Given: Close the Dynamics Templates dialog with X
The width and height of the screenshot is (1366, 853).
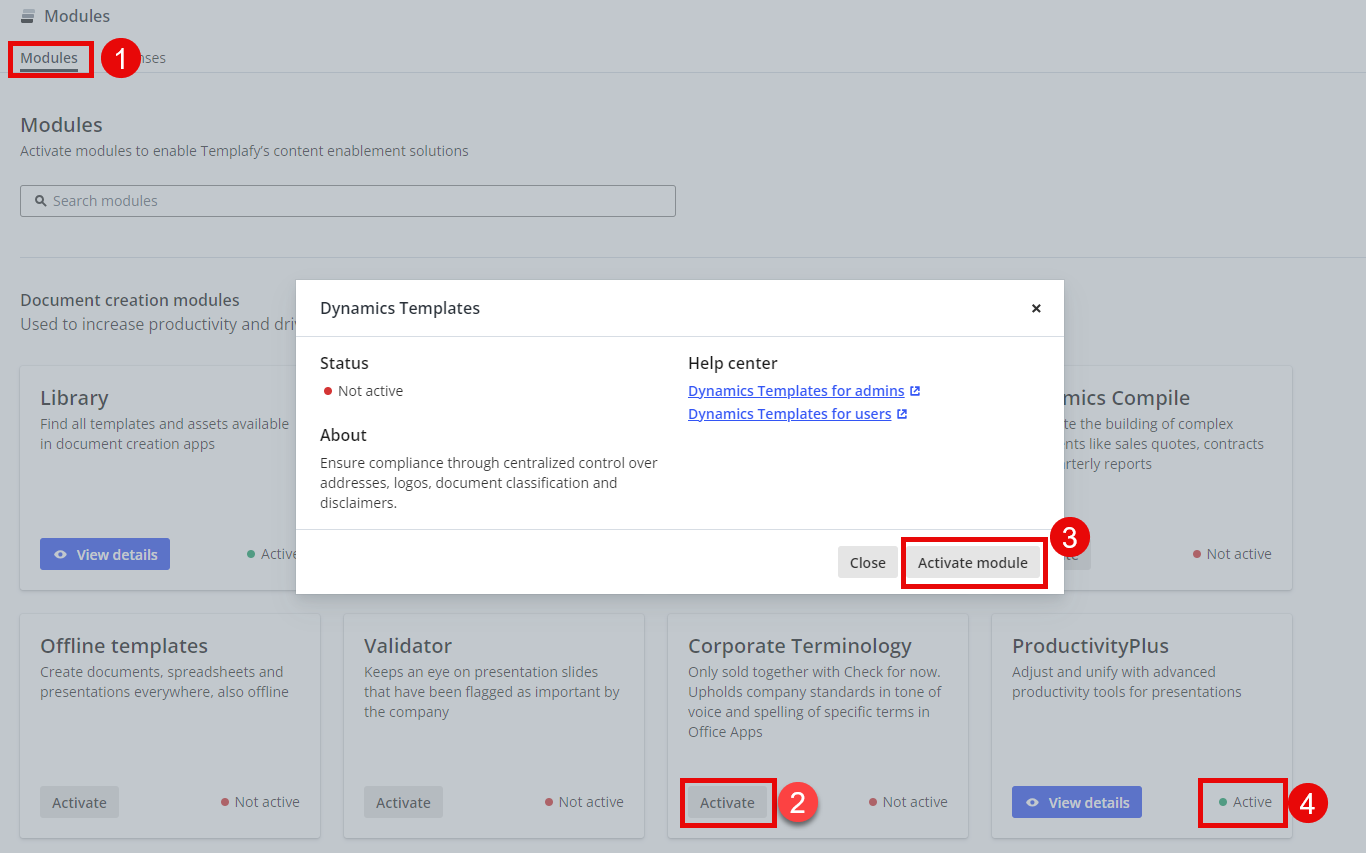Looking at the screenshot, I should coord(1036,308).
